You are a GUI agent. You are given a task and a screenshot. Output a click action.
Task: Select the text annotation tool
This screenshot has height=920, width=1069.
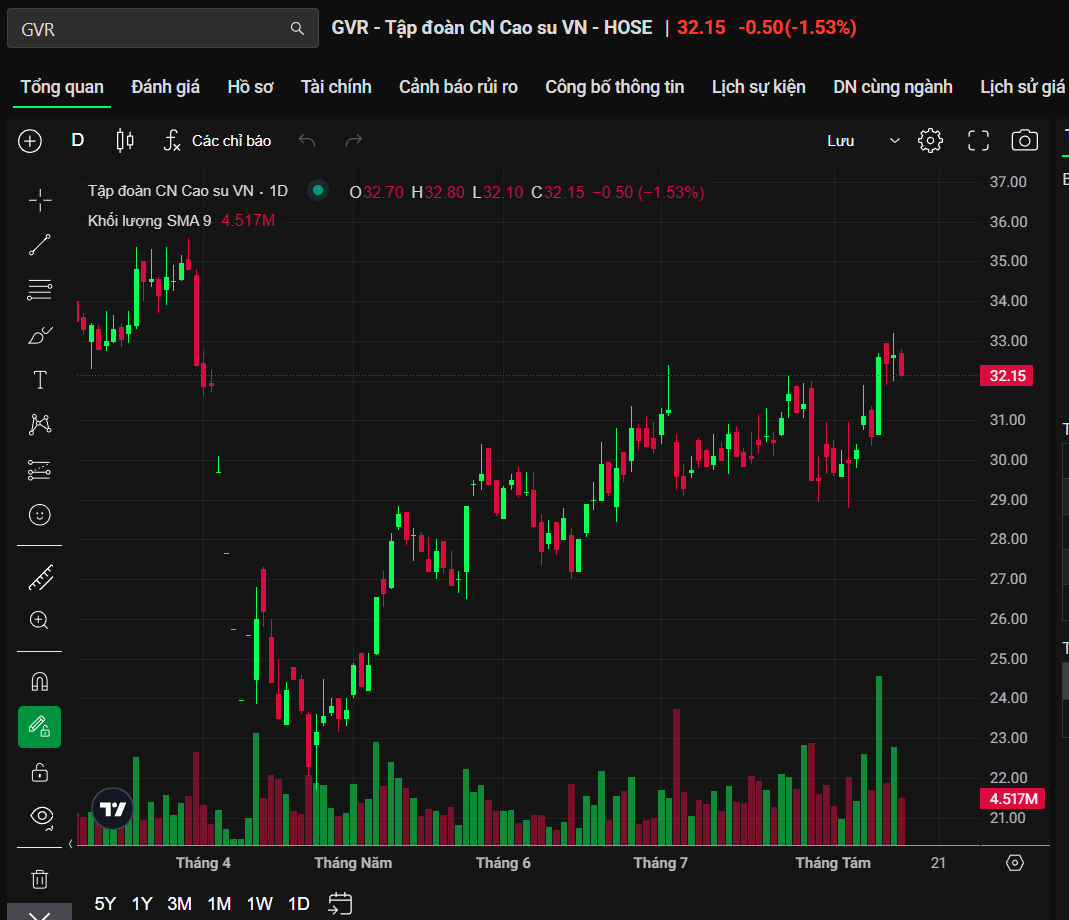(x=40, y=380)
